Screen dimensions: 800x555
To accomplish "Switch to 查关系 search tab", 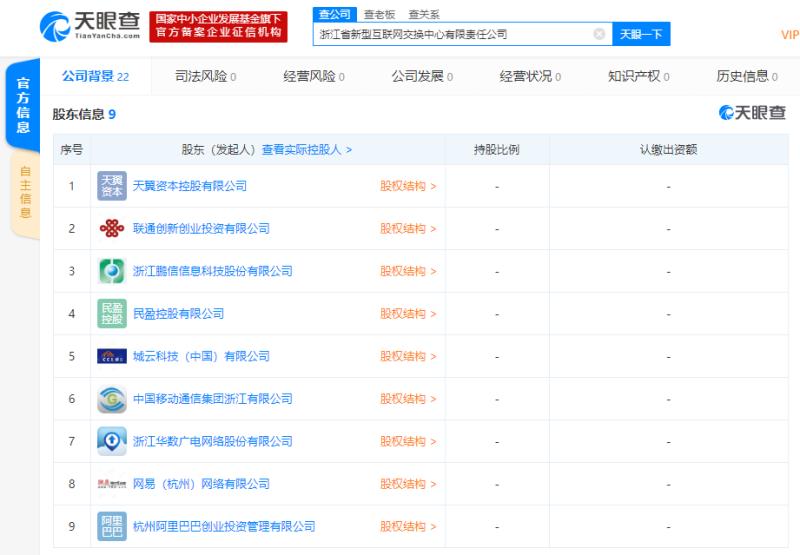I will 423,15.
